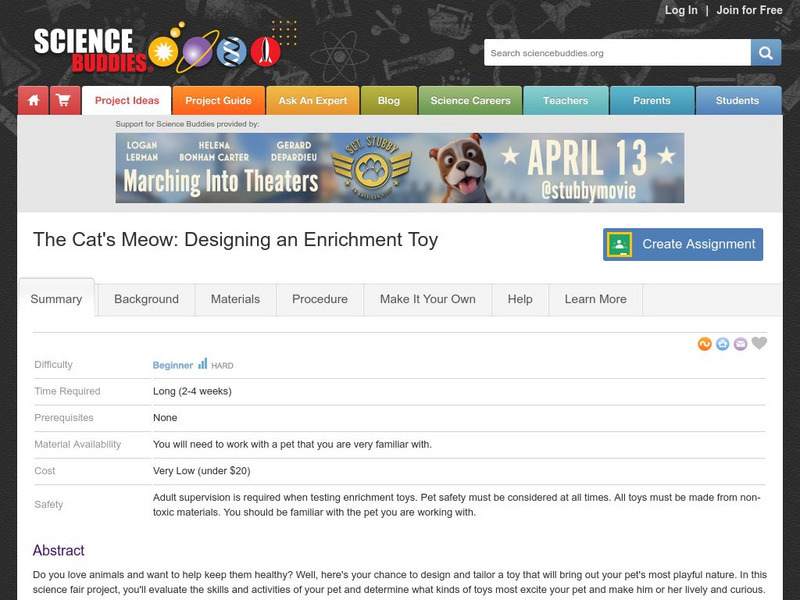Switch to the Materials tab
800x600 pixels.
(235, 299)
